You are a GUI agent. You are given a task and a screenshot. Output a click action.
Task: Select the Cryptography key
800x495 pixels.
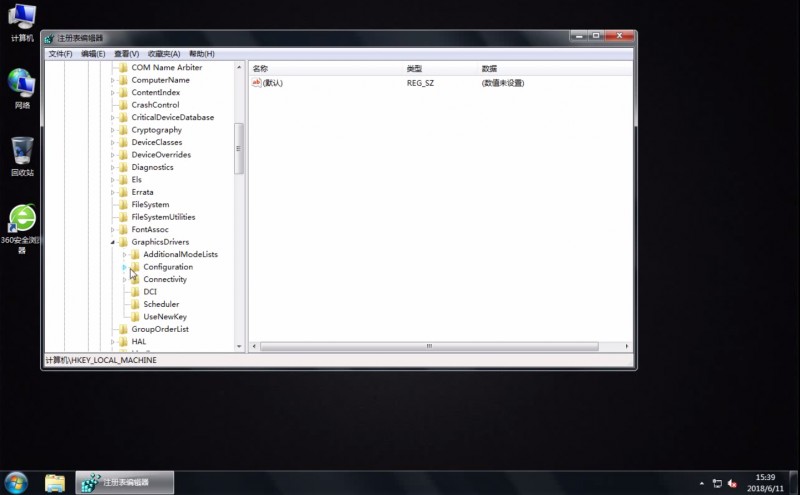click(x=156, y=130)
